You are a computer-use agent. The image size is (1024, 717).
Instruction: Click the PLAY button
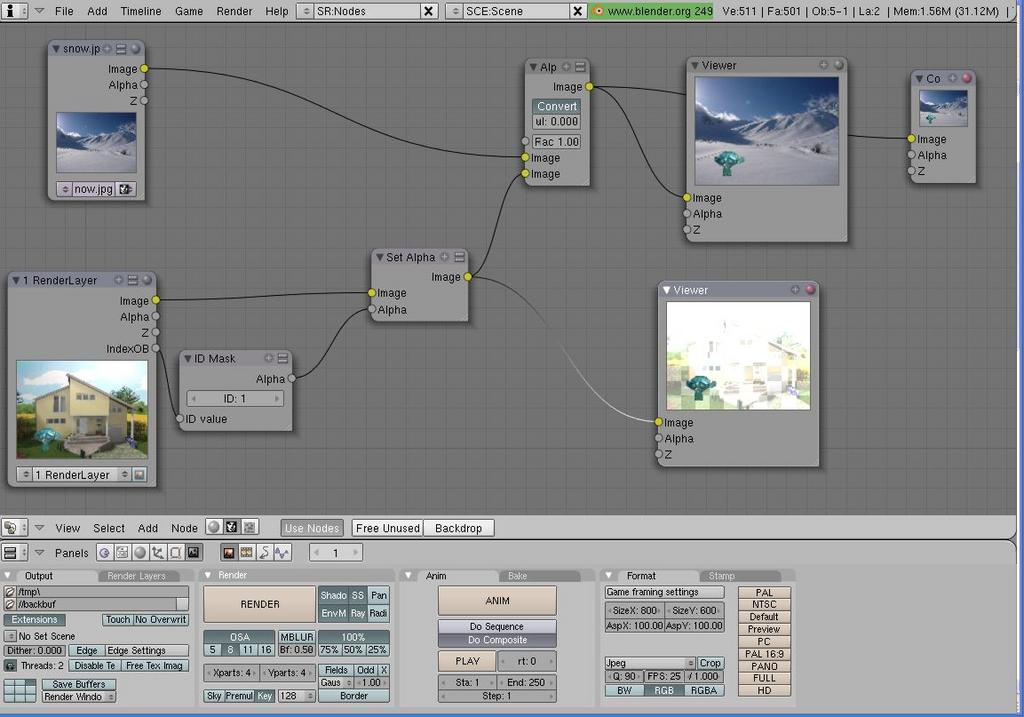[467, 661]
